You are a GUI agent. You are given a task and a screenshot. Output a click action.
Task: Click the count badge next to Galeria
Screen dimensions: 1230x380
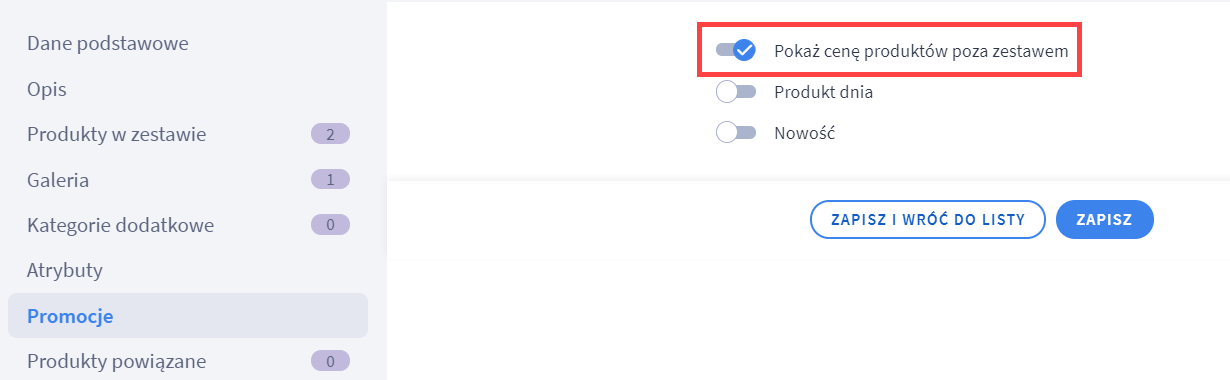click(x=330, y=180)
